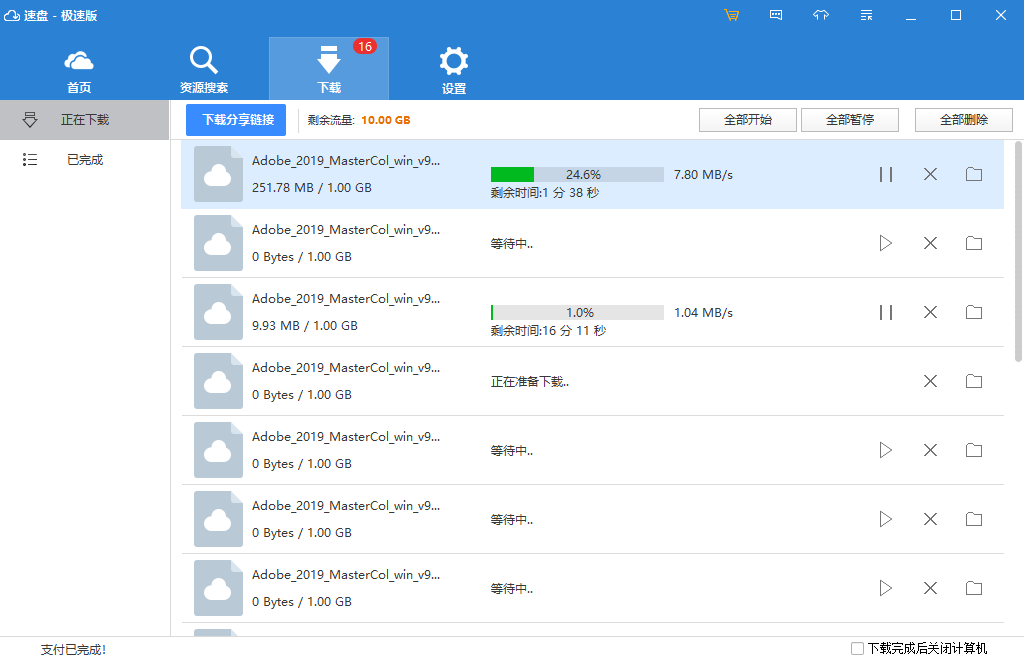Start the second waiting download

click(x=886, y=244)
